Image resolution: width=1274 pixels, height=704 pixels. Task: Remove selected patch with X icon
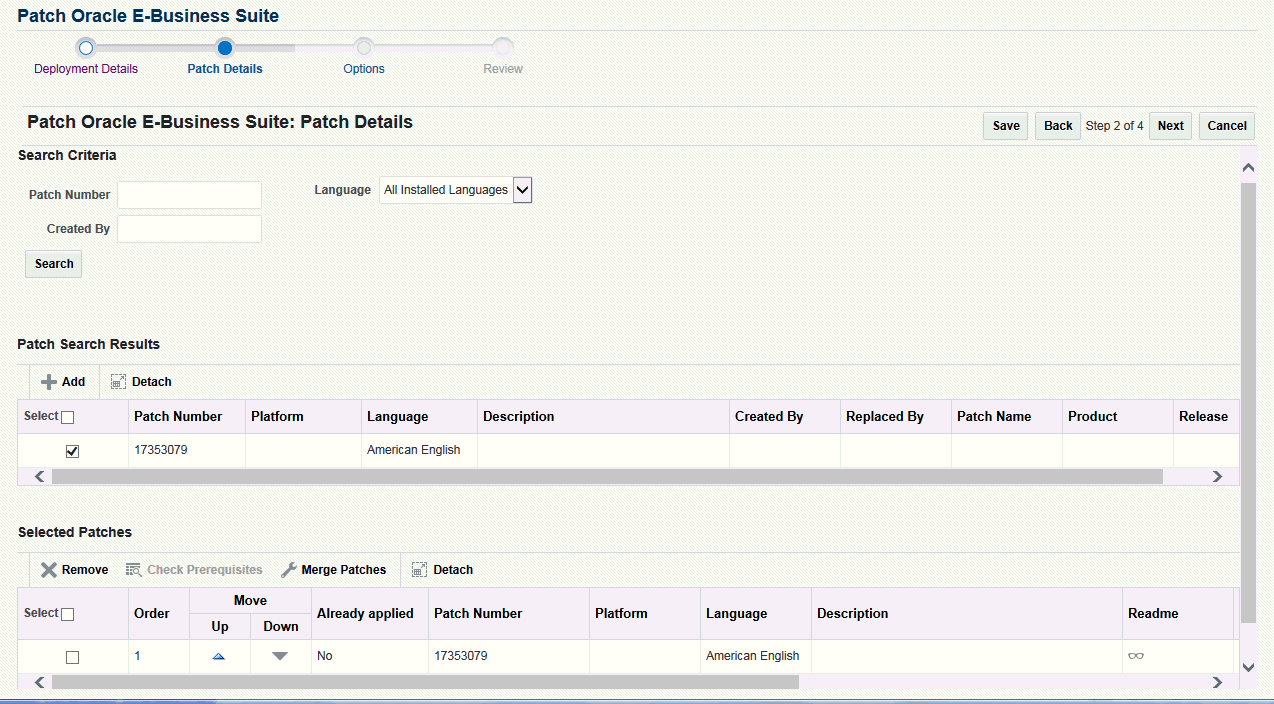pyautogui.click(x=48, y=570)
